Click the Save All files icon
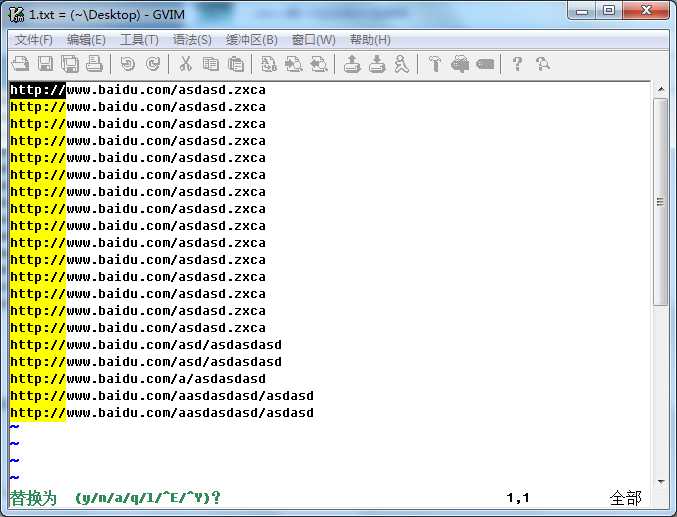Image resolution: width=677 pixels, height=517 pixels. (x=70, y=64)
